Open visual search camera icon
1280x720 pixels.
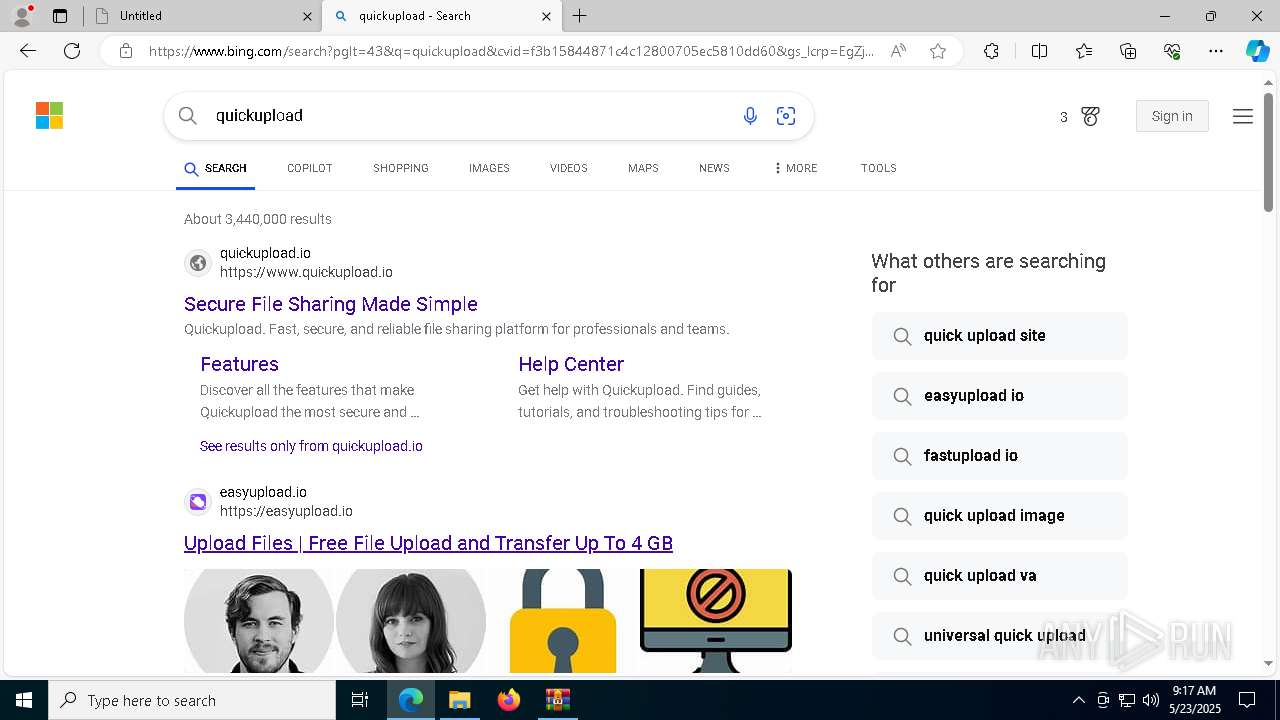click(x=786, y=116)
